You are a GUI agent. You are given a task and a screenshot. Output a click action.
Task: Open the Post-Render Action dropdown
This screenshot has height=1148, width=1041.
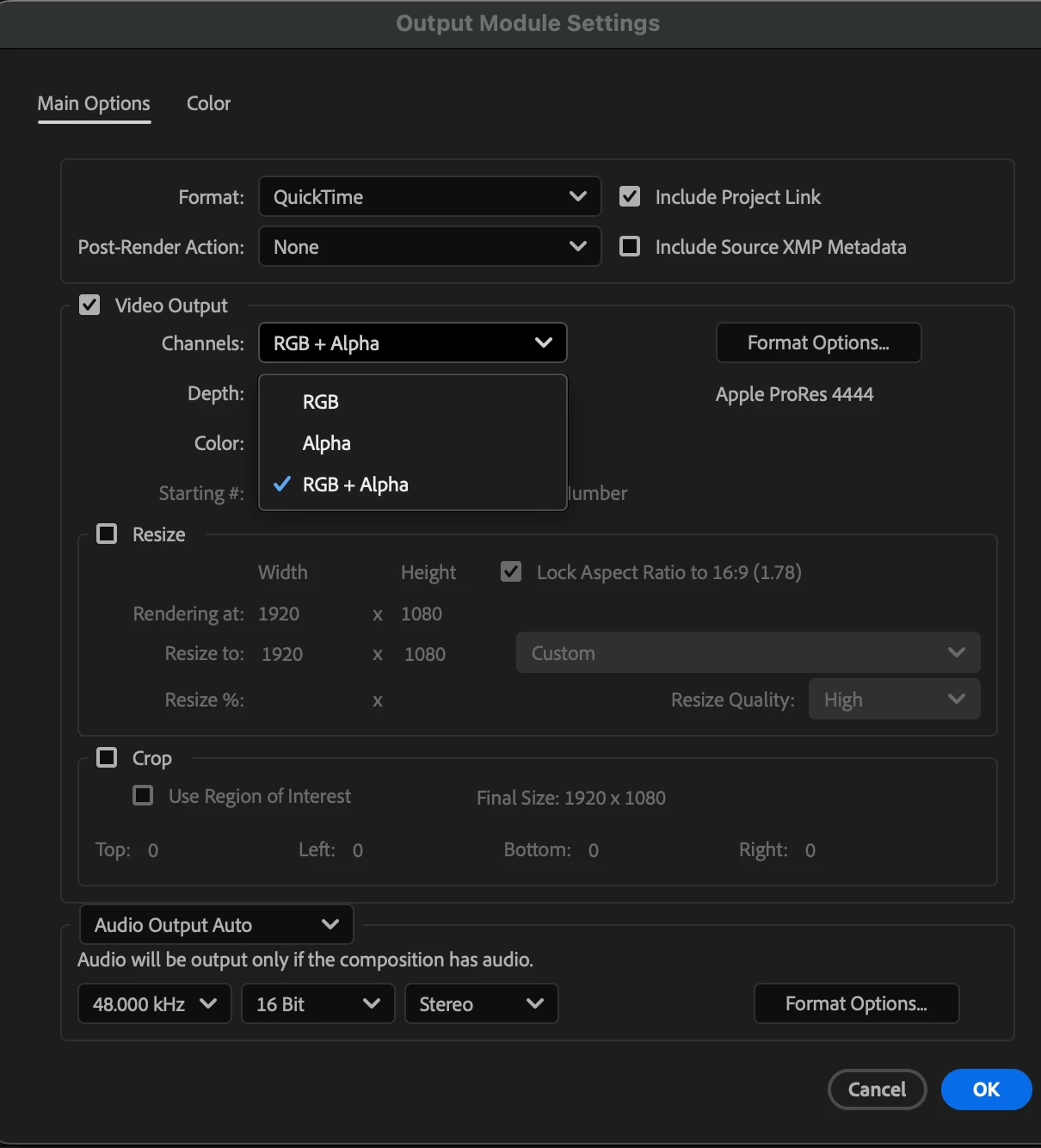[429, 247]
